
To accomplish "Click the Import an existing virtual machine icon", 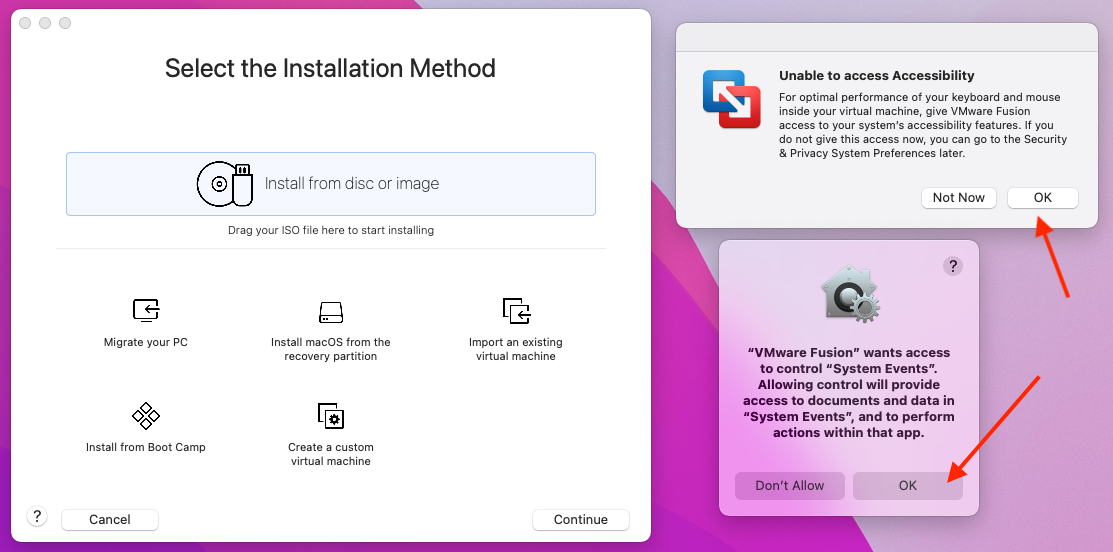I will click(516, 311).
